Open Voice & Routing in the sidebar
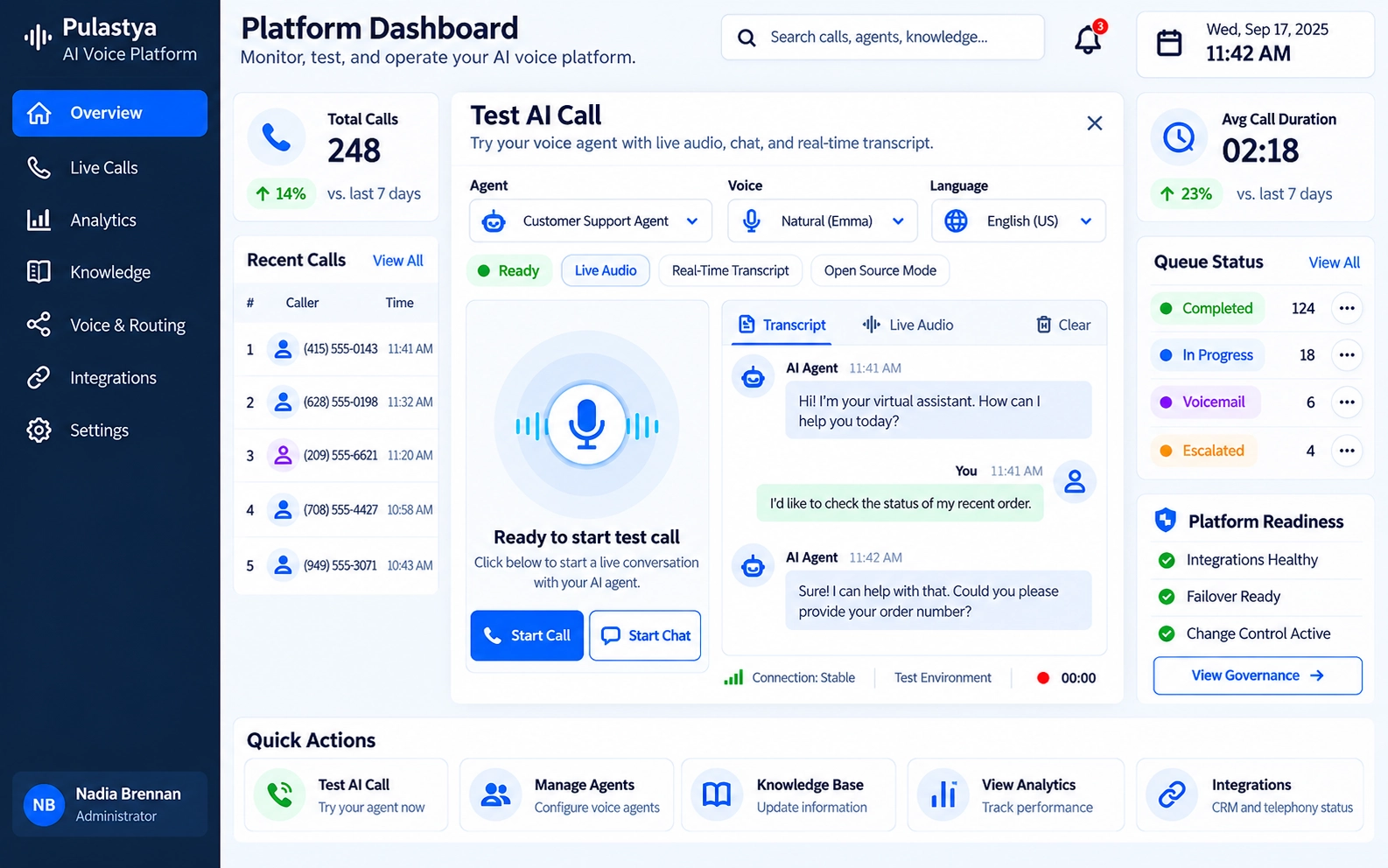1388x868 pixels. 110,325
